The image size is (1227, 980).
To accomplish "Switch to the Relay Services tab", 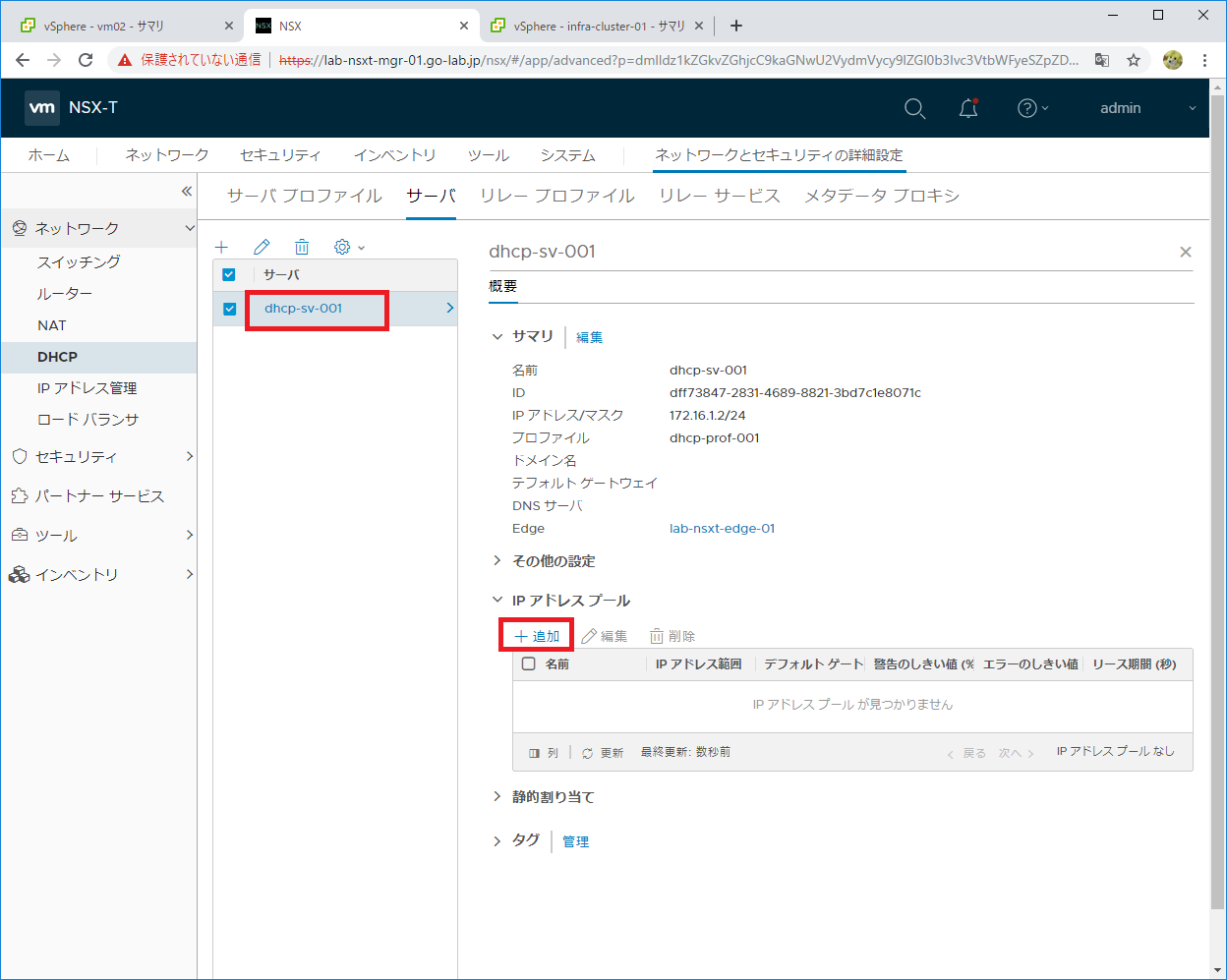I will coord(719,196).
